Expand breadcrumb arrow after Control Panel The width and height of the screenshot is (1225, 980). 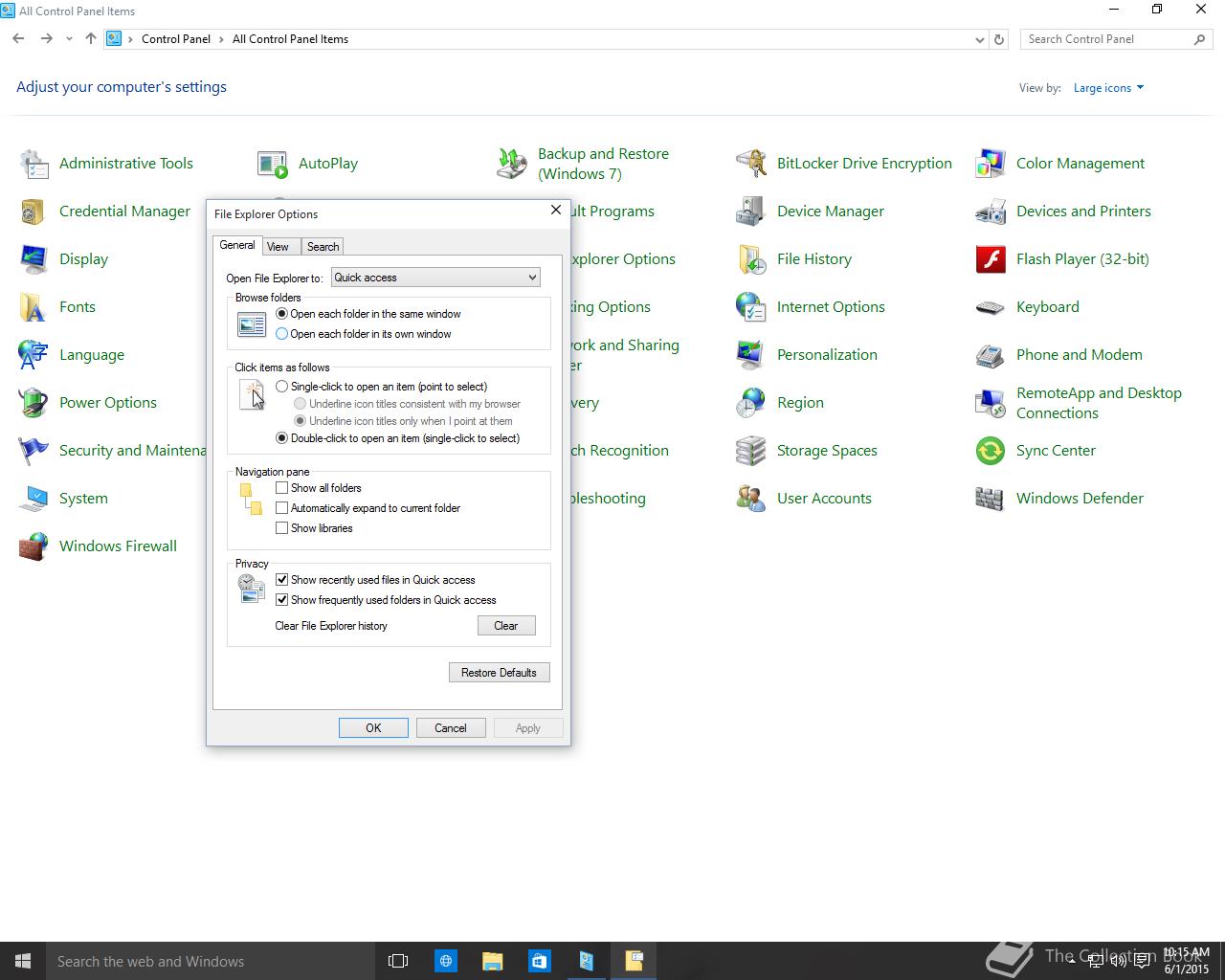(221, 39)
